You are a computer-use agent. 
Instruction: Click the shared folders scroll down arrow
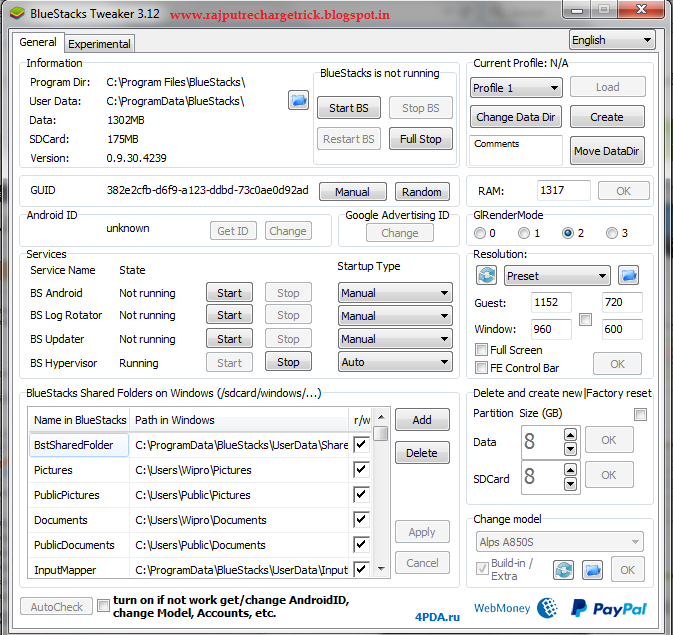381,569
